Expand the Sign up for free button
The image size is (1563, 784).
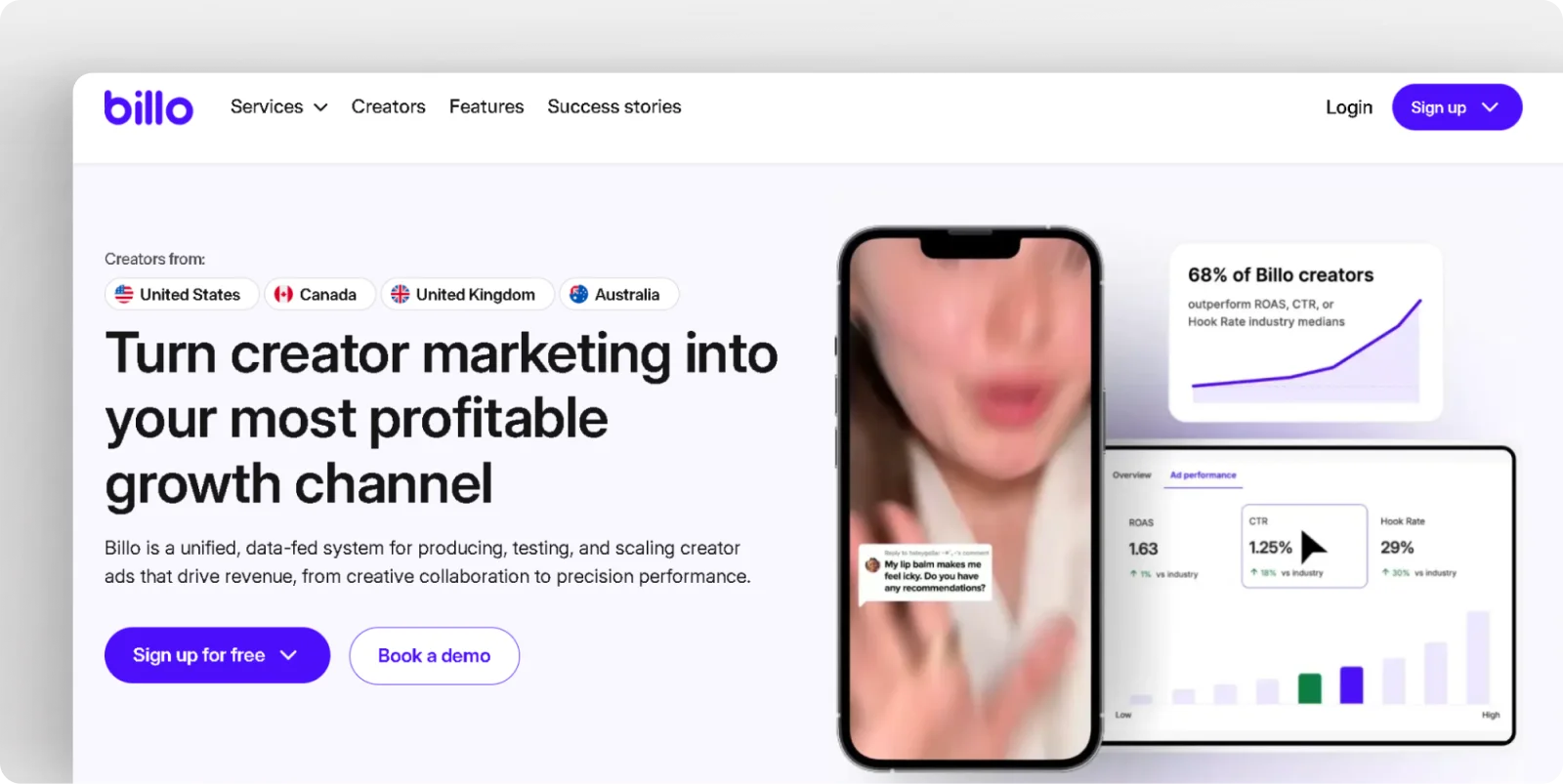[217, 655]
